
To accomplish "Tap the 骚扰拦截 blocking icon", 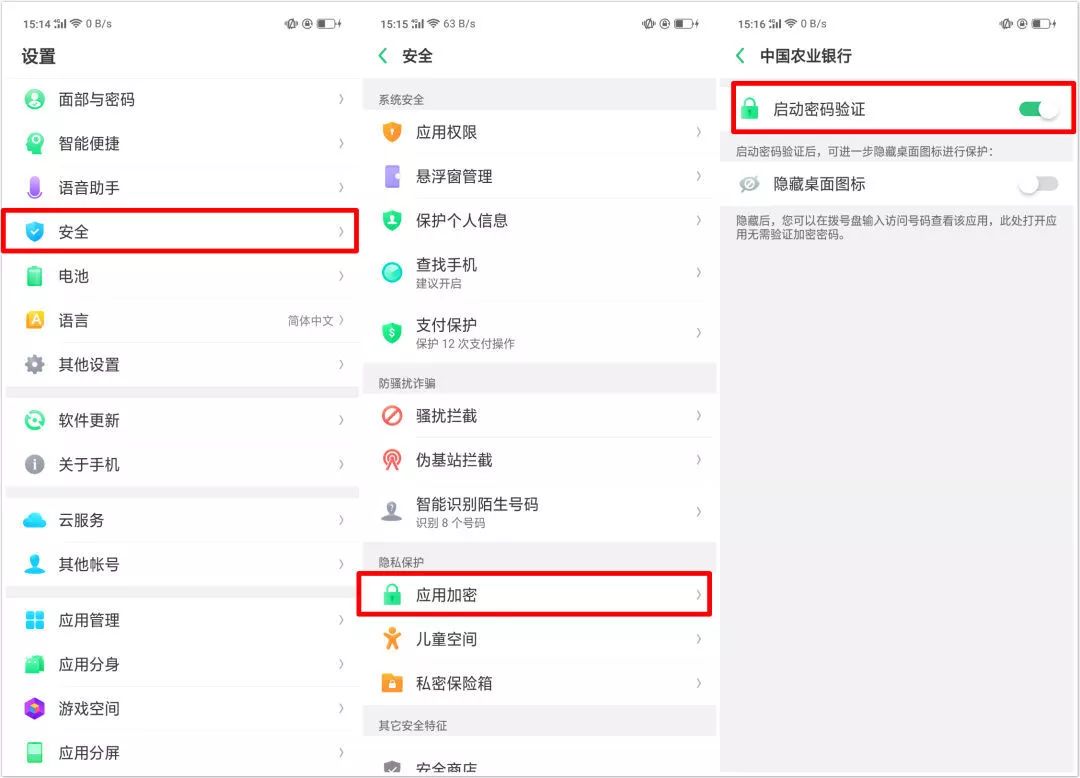I will [392, 416].
